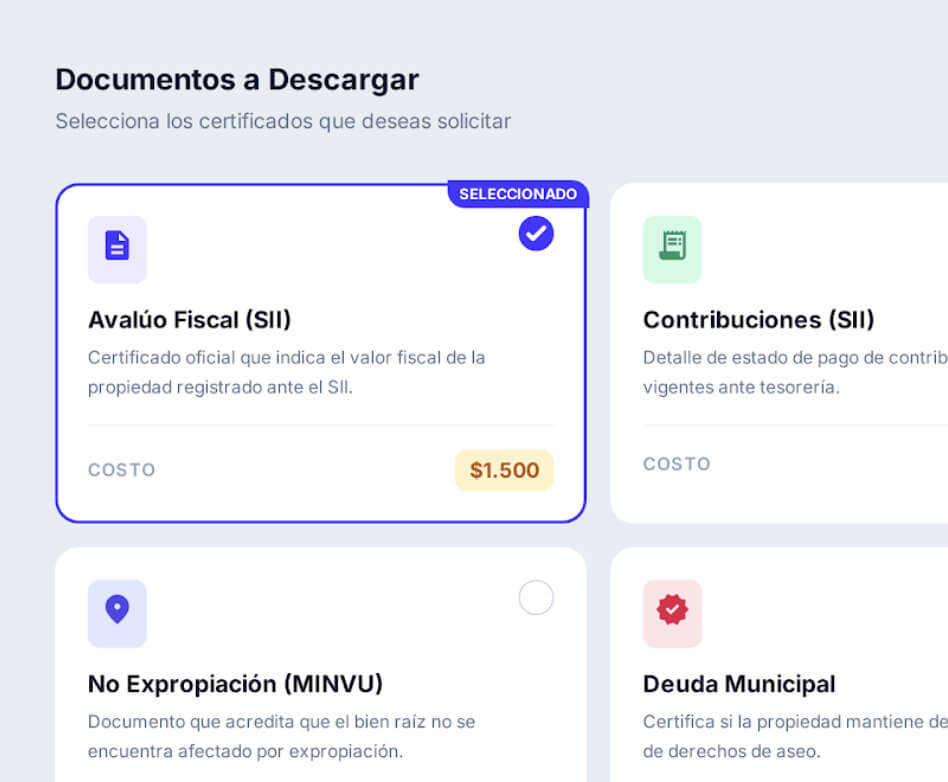
Task: Select the No Expropiación (MINVU) empty circle
Action: tap(536, 598)
